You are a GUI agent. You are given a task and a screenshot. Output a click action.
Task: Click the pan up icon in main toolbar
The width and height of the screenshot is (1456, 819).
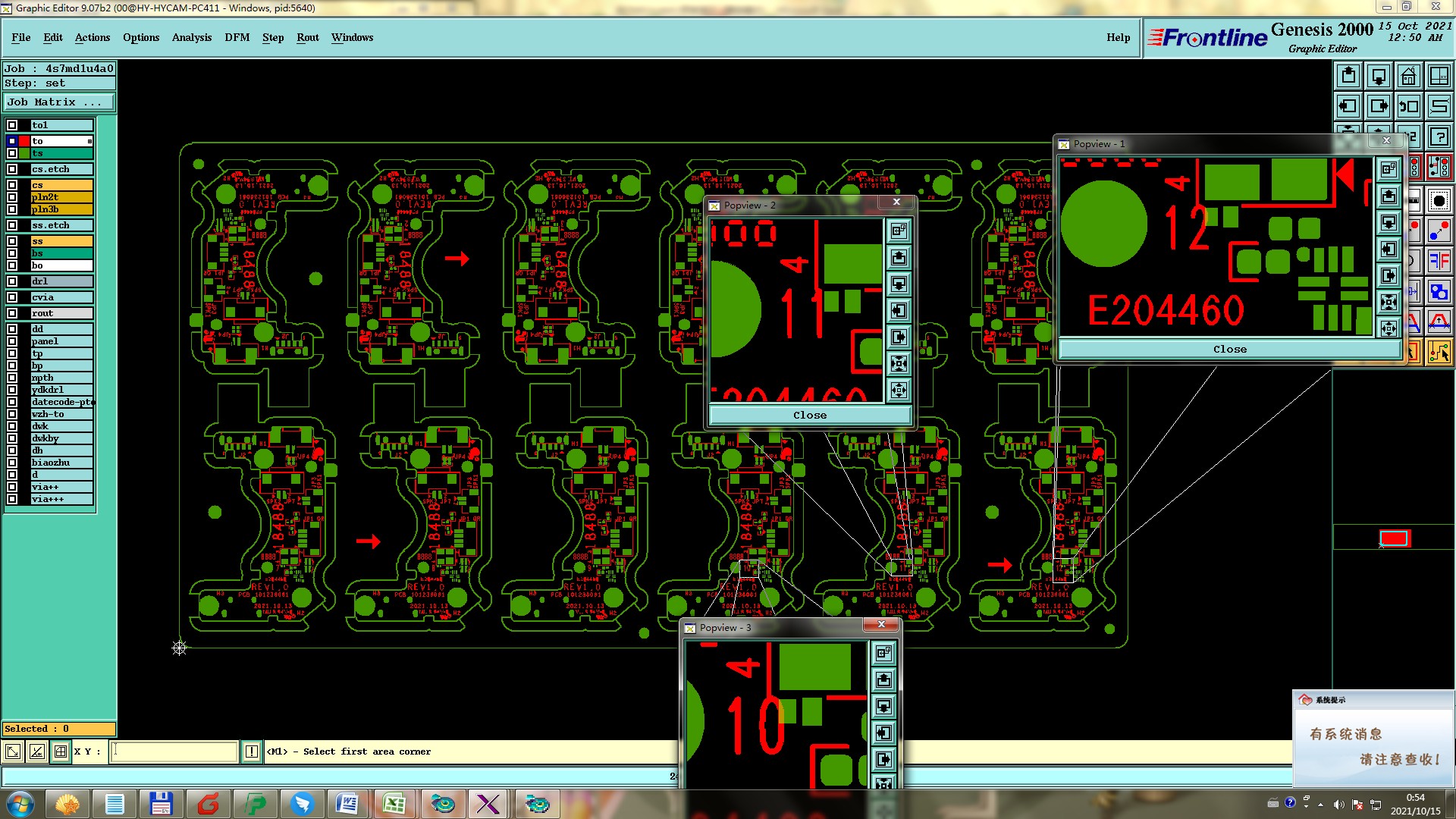1348,76
